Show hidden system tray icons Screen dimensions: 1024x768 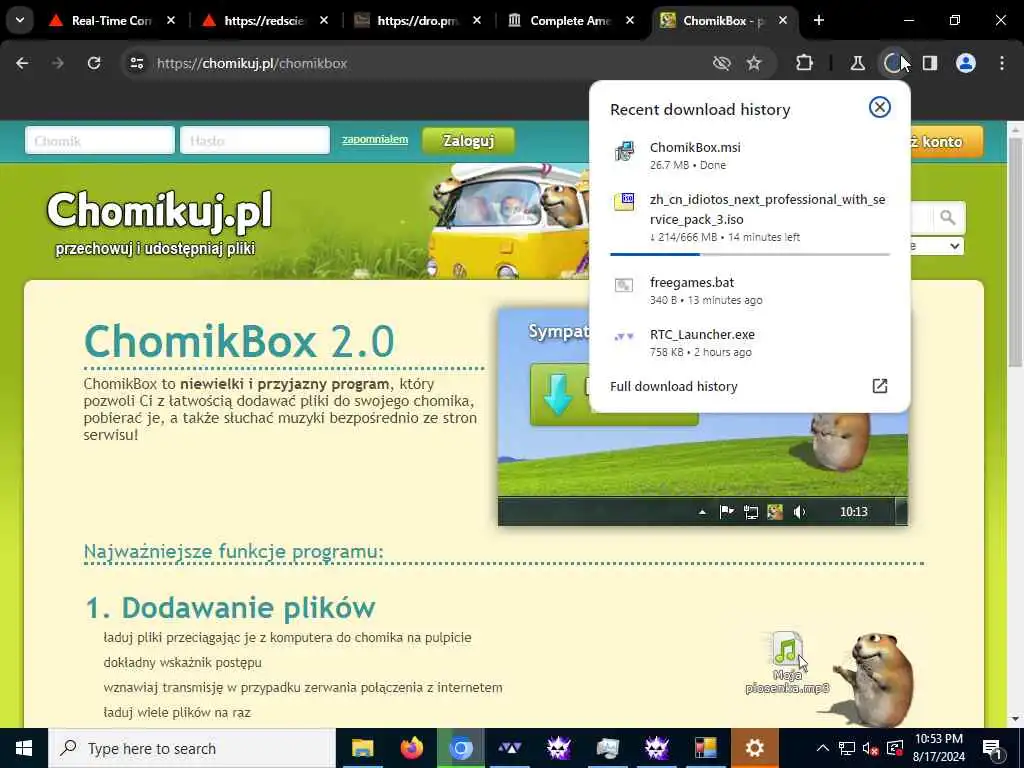pos(823,748)
